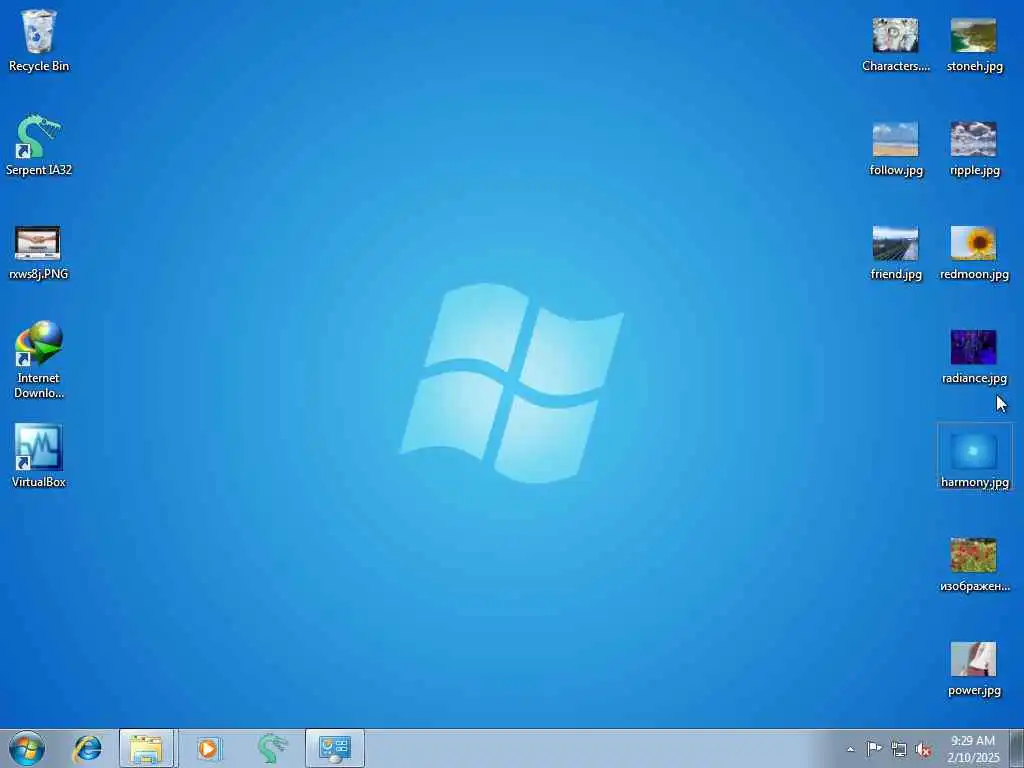Select the power.jpg file icon
1024x768 pixels.
tap(974, 669)
